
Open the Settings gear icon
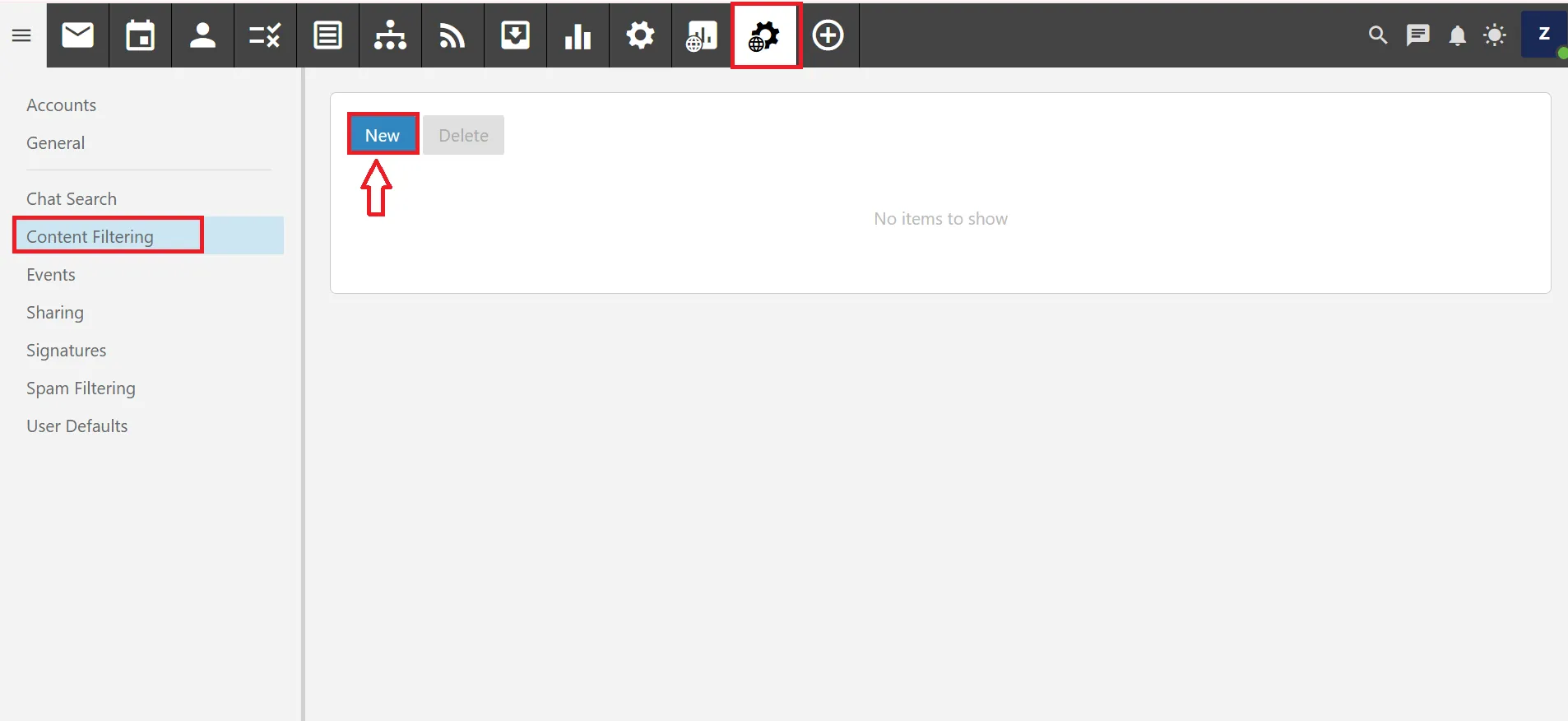[x=640, y=35]
